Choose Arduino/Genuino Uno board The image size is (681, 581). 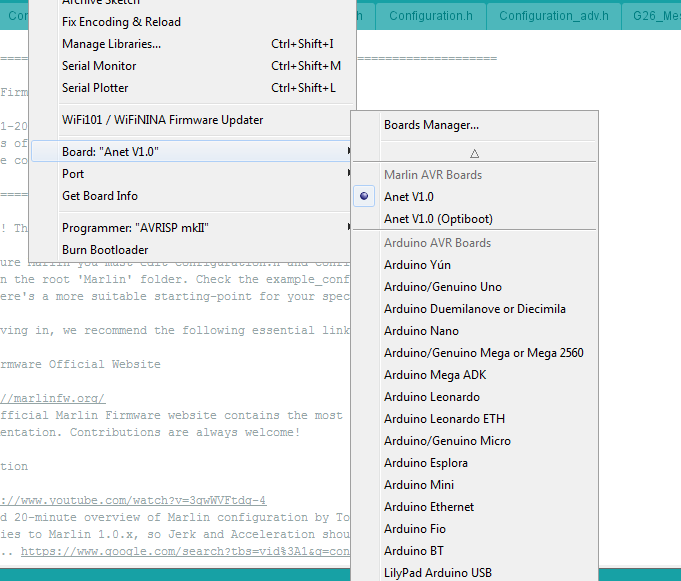(x=474, y=287)
